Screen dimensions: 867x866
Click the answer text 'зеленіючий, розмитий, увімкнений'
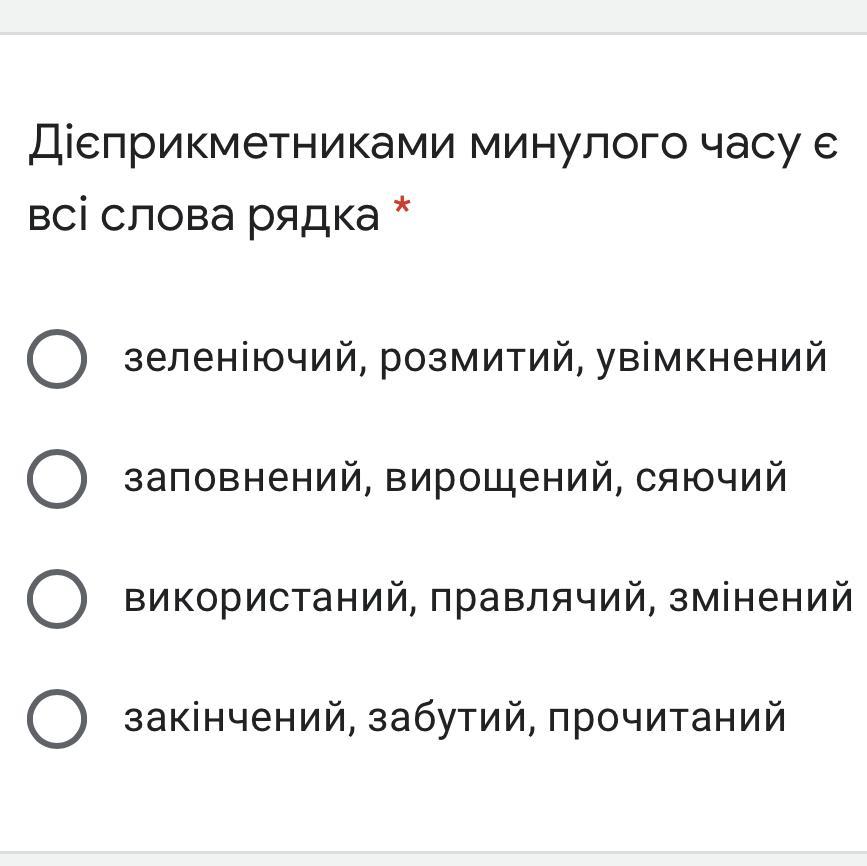click(x=475, y=357)
